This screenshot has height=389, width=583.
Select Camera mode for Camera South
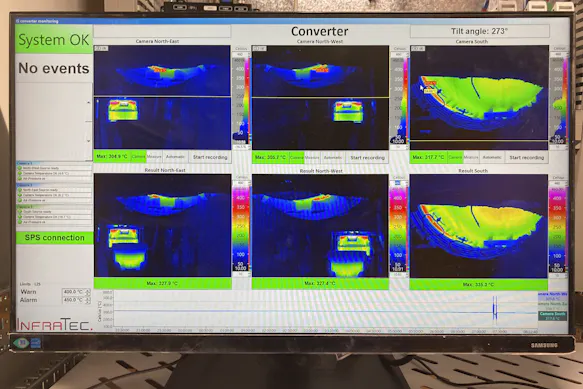tap(455, 157)
